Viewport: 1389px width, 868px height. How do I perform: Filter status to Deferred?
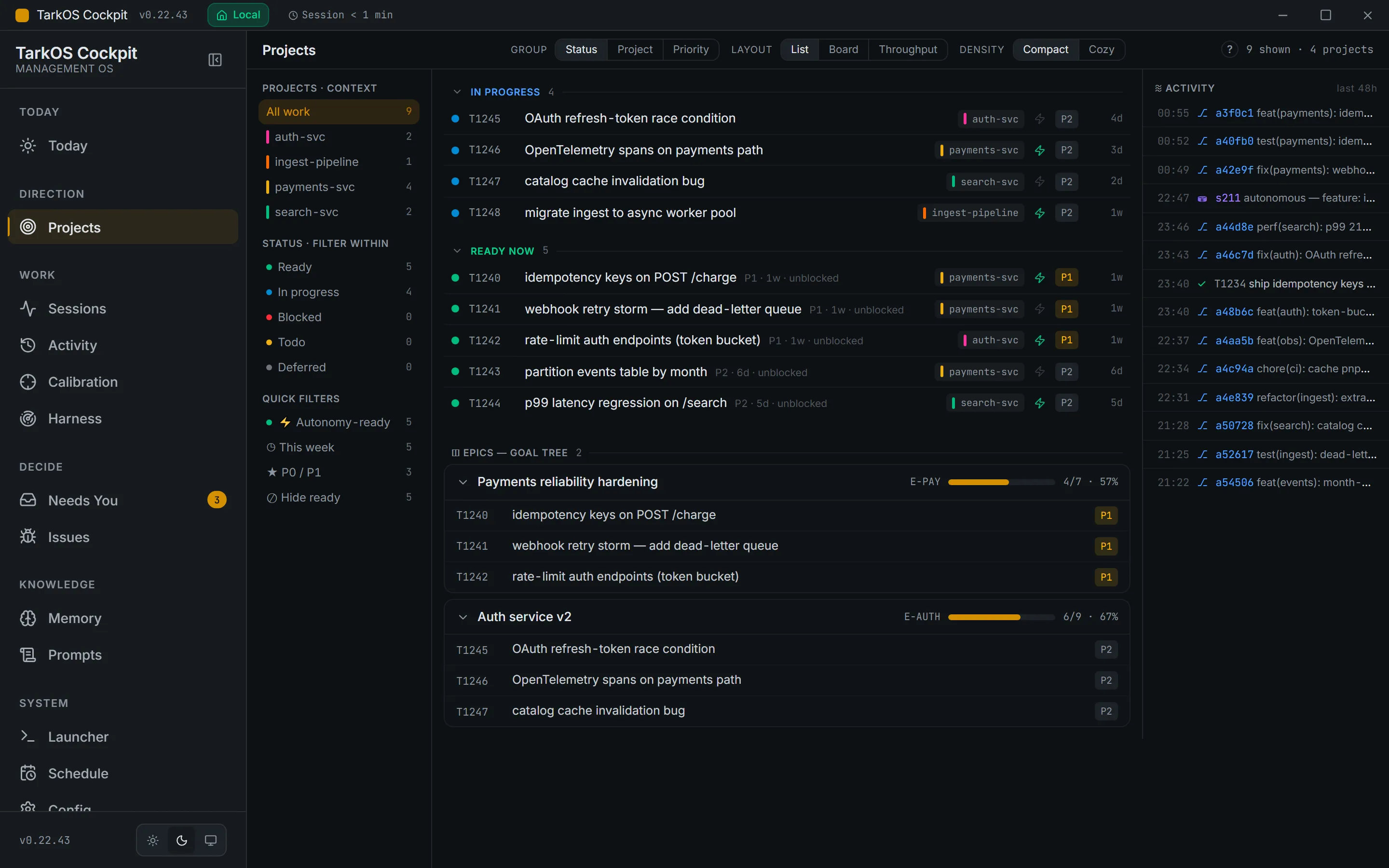click(339, 367)
